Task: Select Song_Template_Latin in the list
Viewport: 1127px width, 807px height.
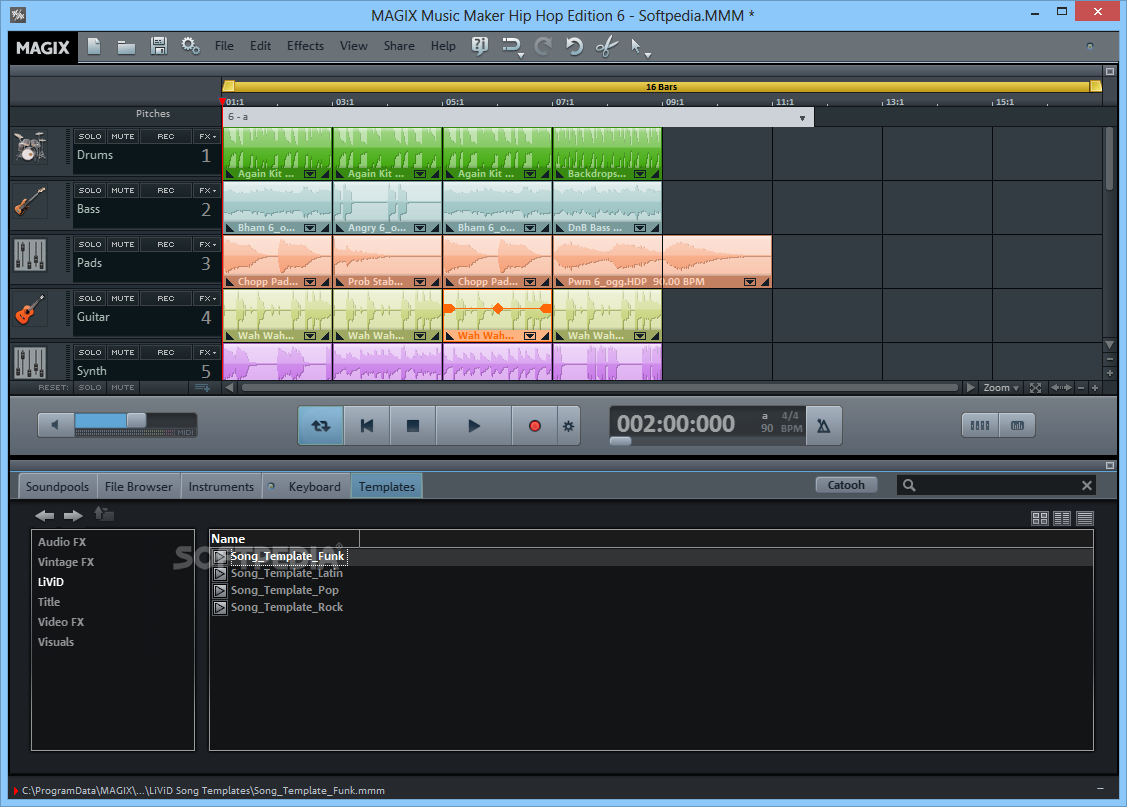Action: [287, 573]
